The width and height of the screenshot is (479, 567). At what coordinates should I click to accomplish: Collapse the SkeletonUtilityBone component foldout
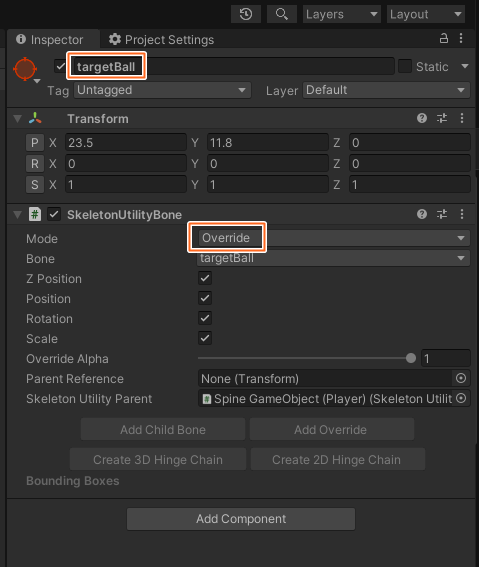(x=17, y=215)
